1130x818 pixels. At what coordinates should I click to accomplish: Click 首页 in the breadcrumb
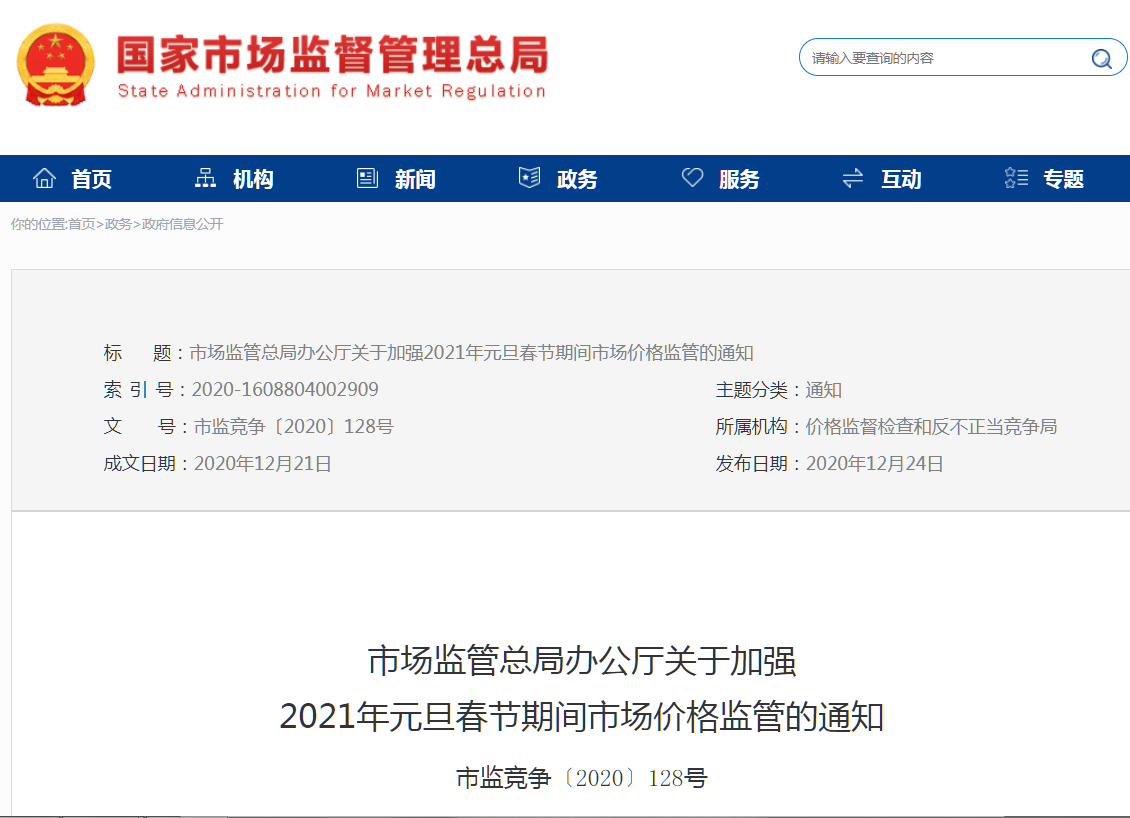[x=81, y=224]
